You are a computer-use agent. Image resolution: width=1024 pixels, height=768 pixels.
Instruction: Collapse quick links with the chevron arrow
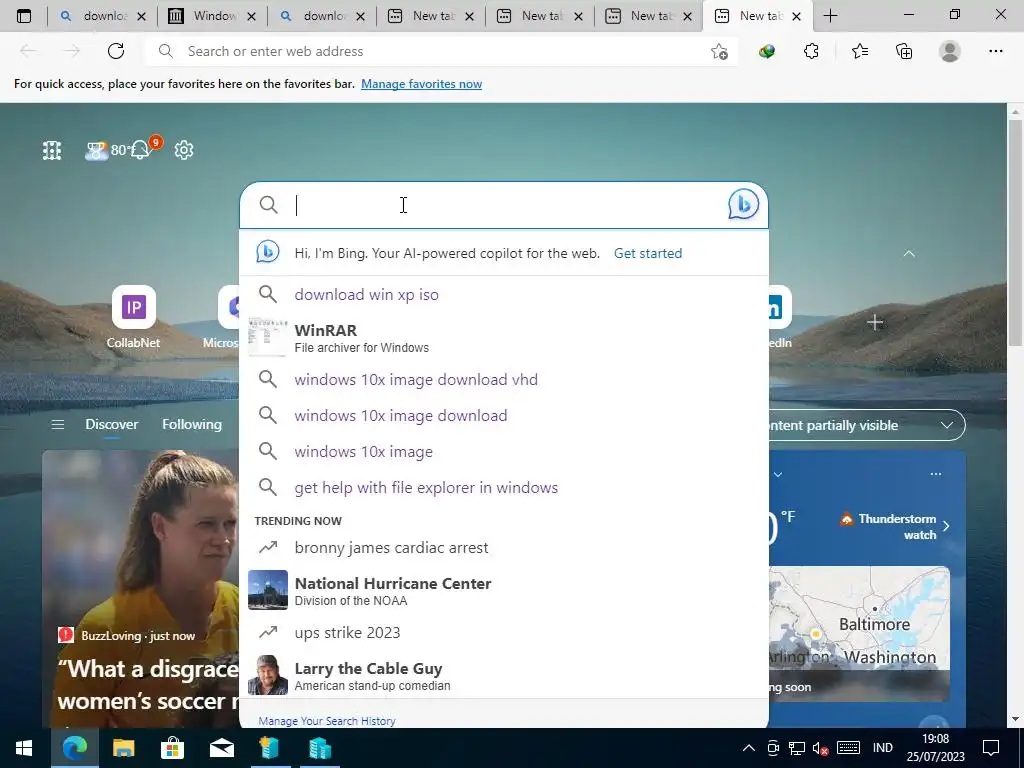(x=909, y=253)
